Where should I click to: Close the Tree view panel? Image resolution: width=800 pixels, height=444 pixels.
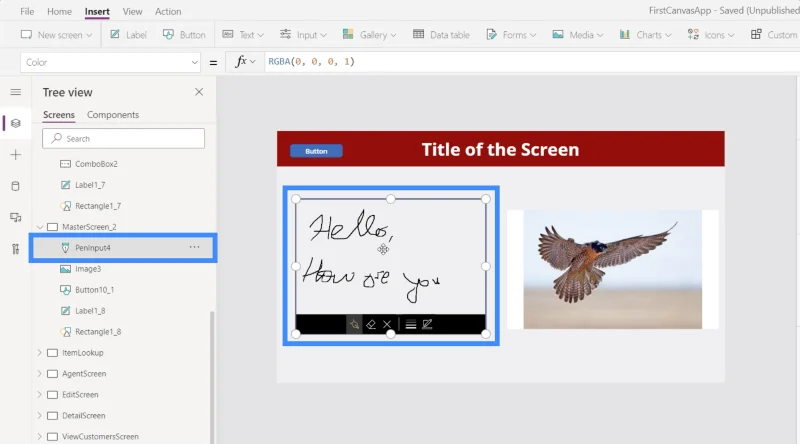[199, 92]
